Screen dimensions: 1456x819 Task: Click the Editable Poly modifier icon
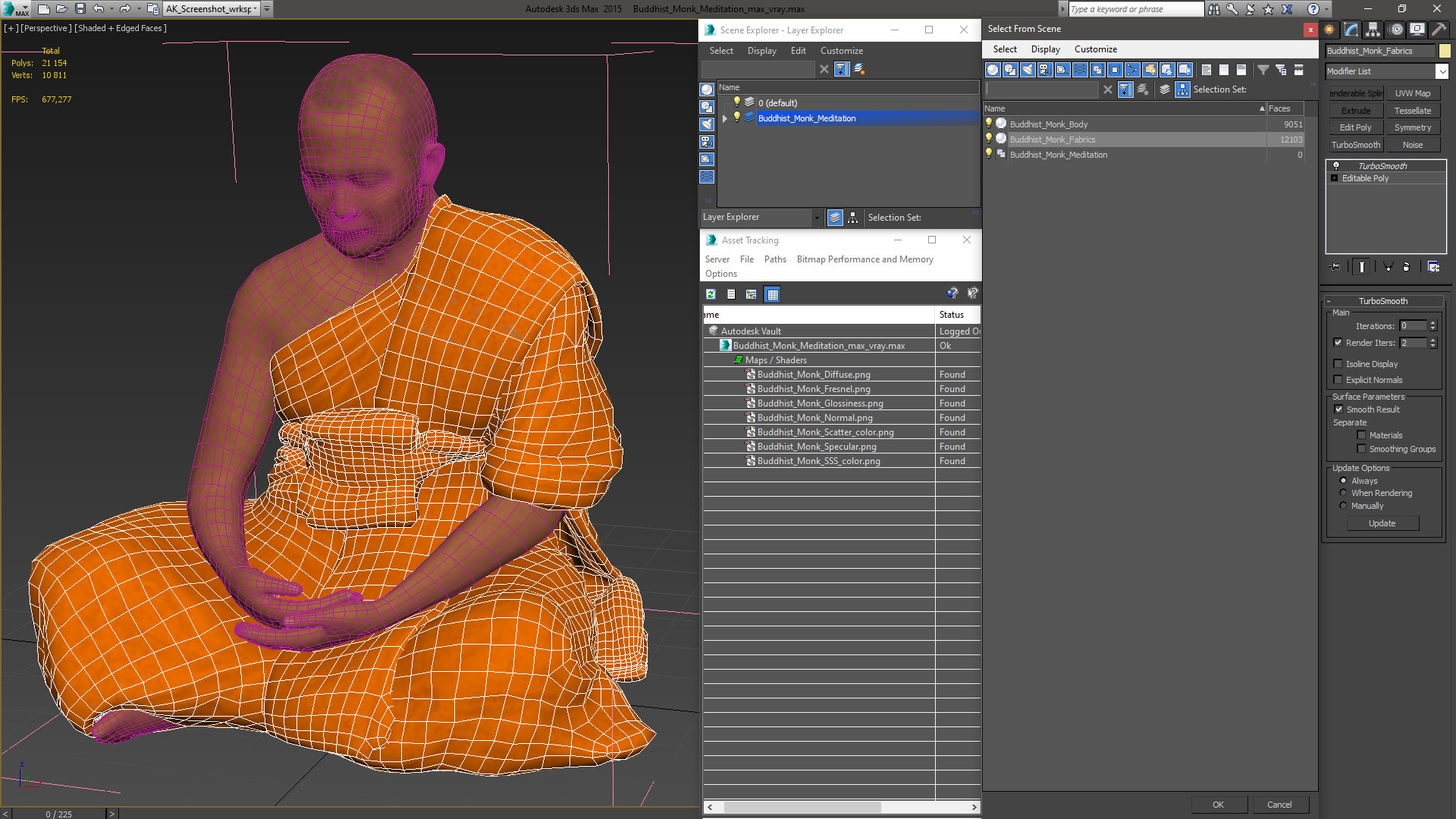[x=1337, y=178]
